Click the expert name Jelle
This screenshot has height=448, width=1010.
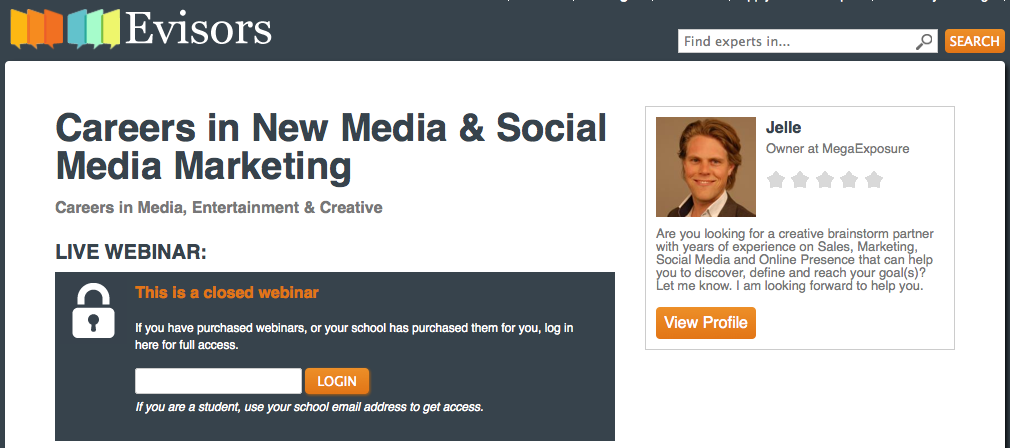point(783,127)
